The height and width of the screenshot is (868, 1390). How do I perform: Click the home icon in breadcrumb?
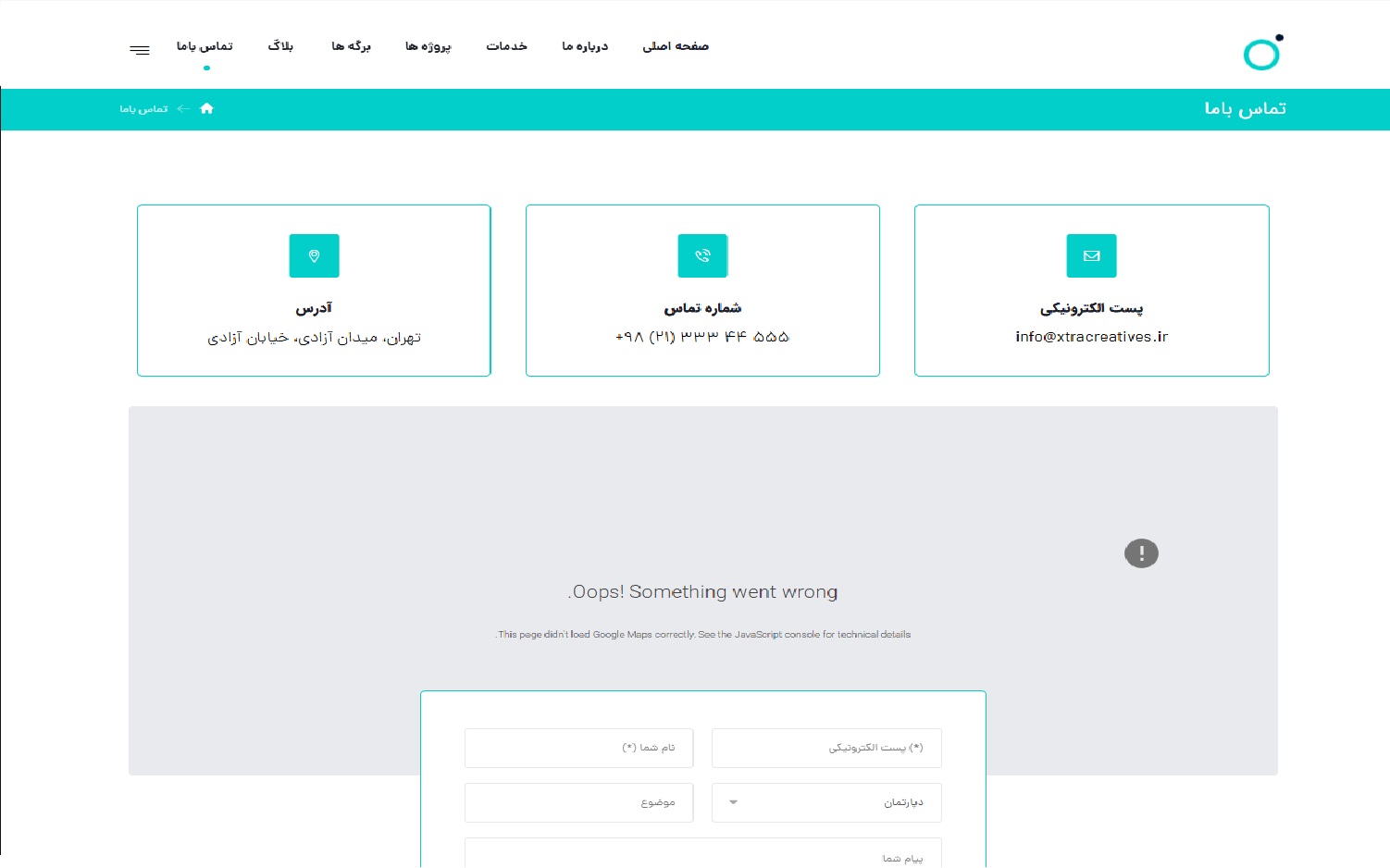point(206,108)
